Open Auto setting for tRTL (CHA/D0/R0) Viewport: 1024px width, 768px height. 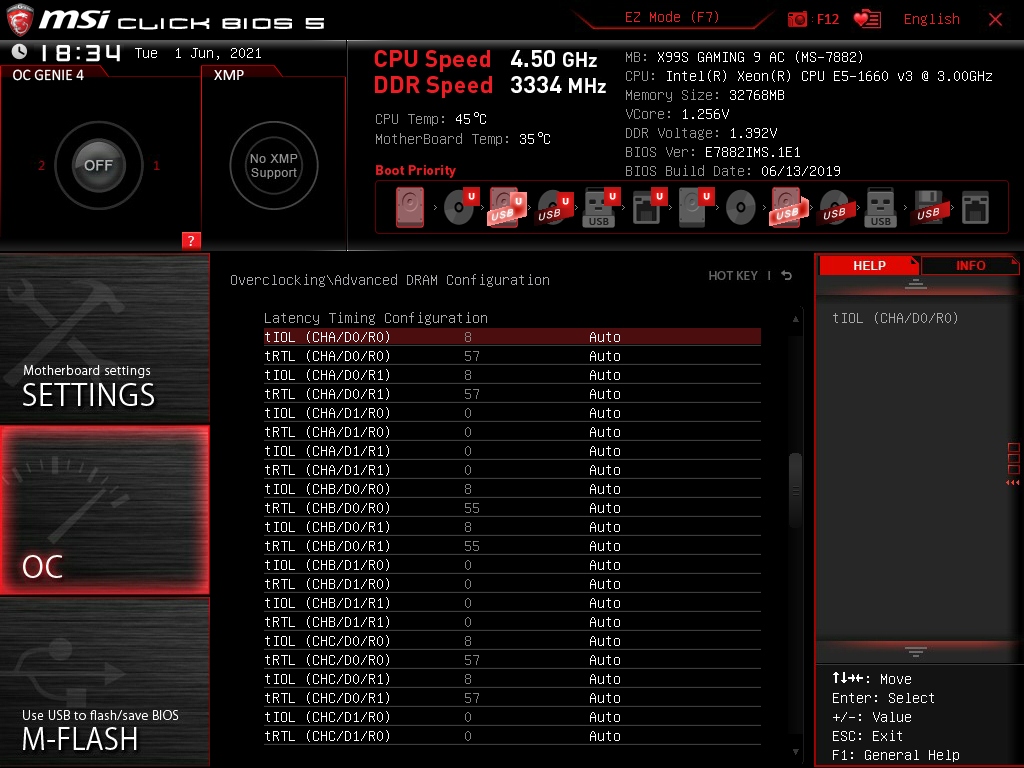coord(605,356)
